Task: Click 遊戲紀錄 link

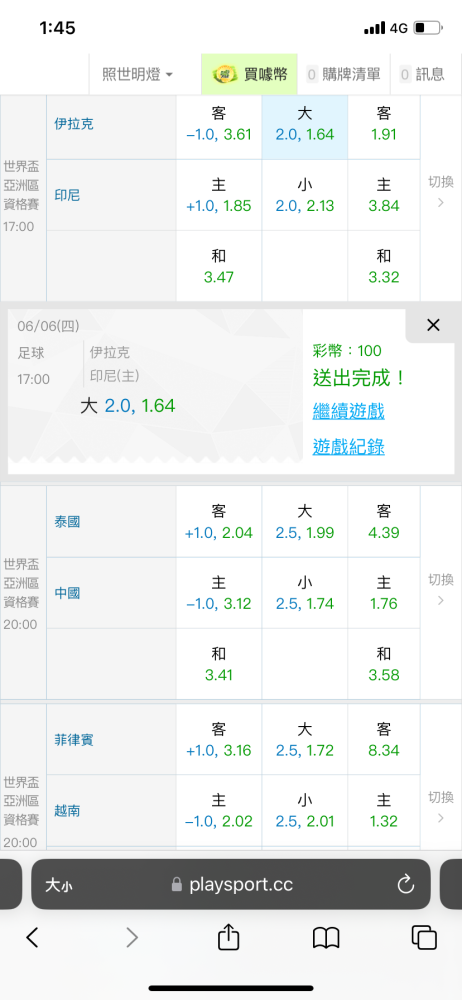Action: coord(348,447)
